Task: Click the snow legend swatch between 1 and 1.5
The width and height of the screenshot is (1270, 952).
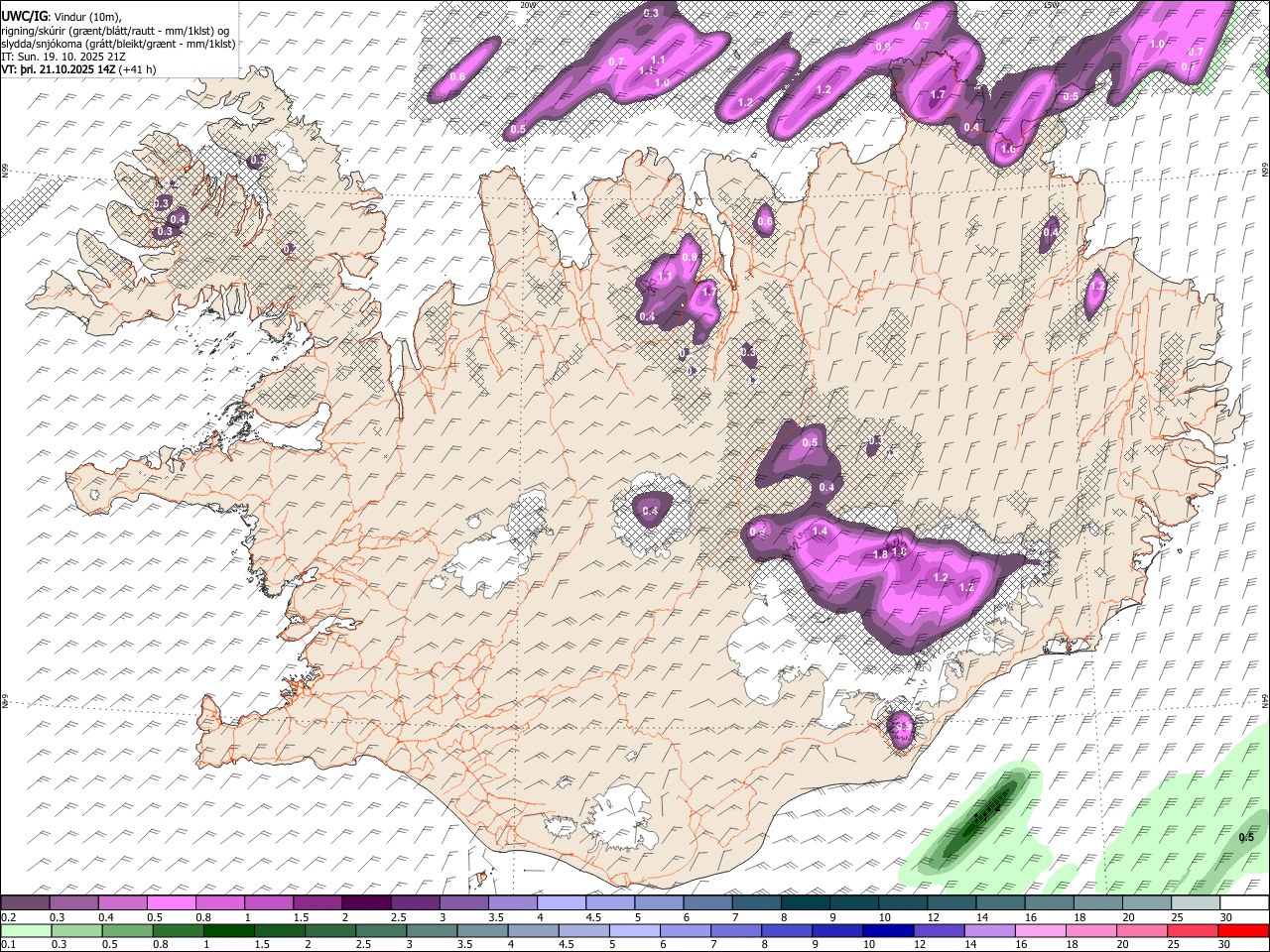Action: [268, 902]
